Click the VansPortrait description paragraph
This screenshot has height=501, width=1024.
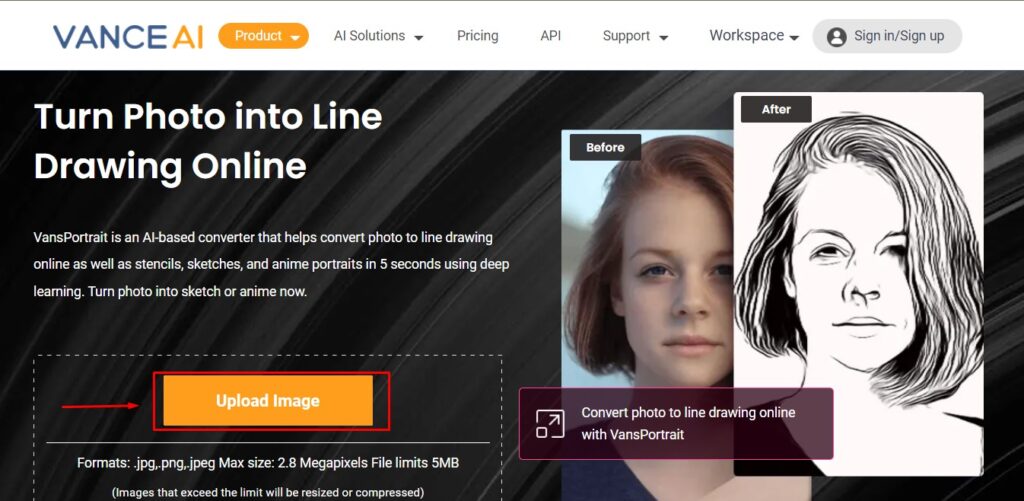coord(271,265)
